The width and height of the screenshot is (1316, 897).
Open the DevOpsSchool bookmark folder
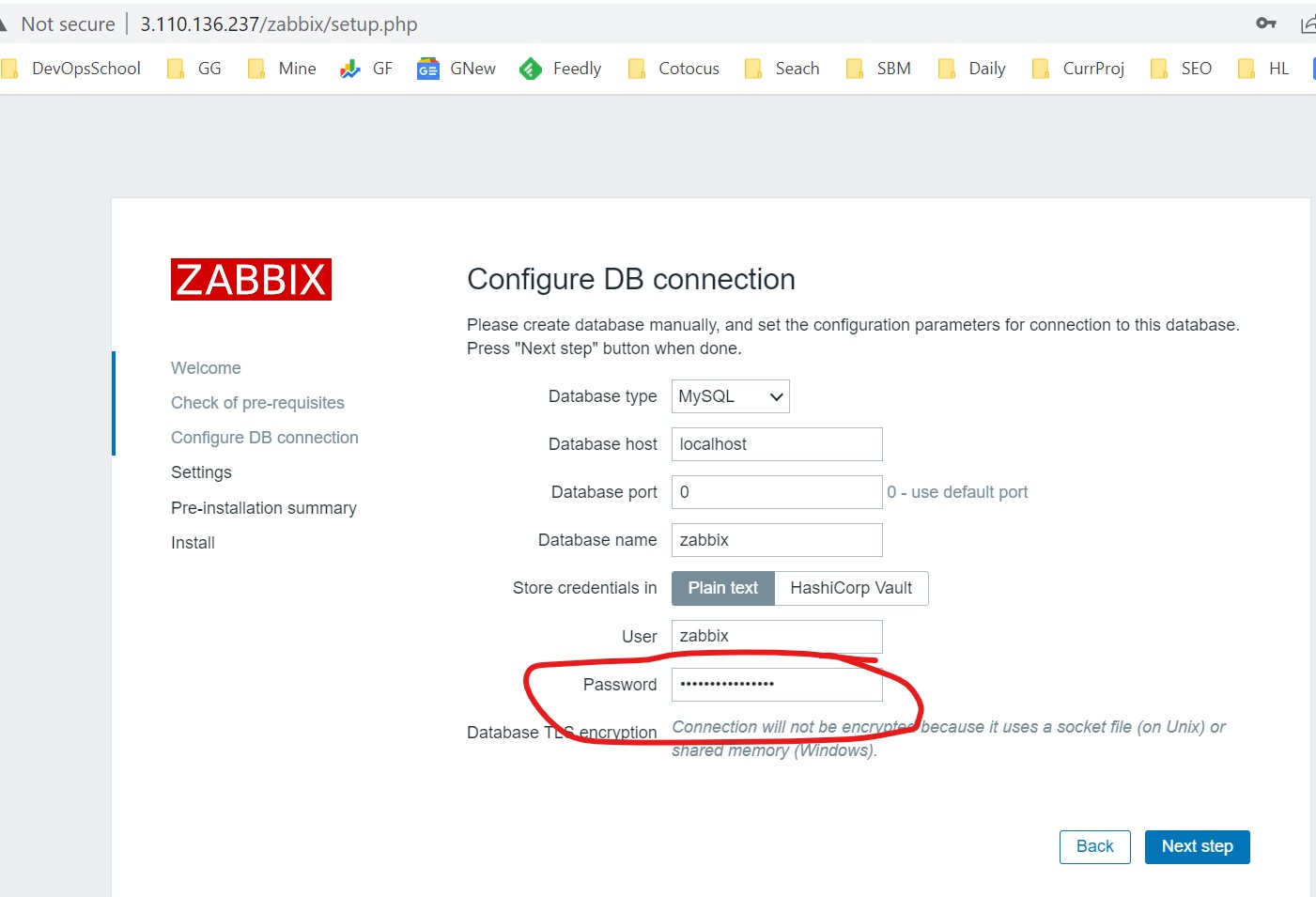click(x=72, y=69)
